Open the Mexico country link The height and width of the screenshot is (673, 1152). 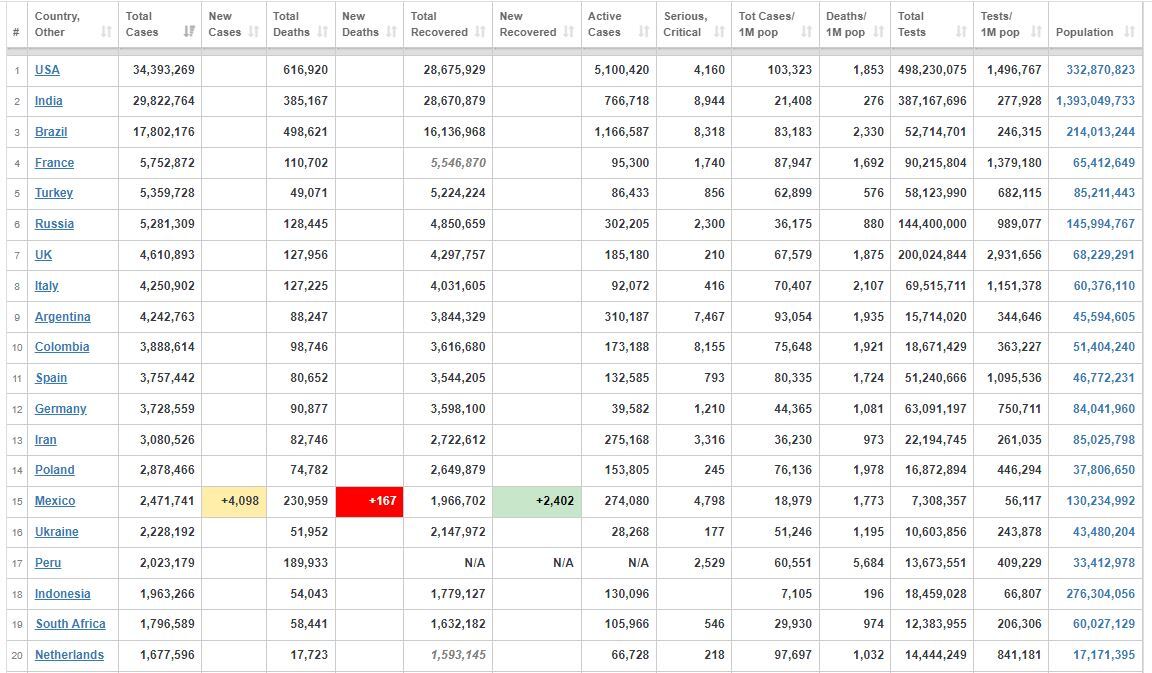(x=55, y=500)
